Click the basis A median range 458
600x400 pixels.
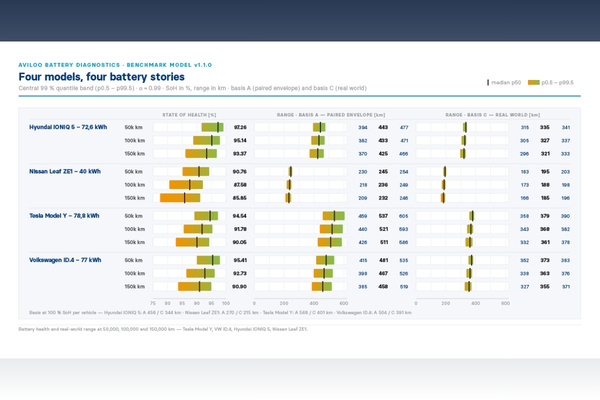coord(383,287)
